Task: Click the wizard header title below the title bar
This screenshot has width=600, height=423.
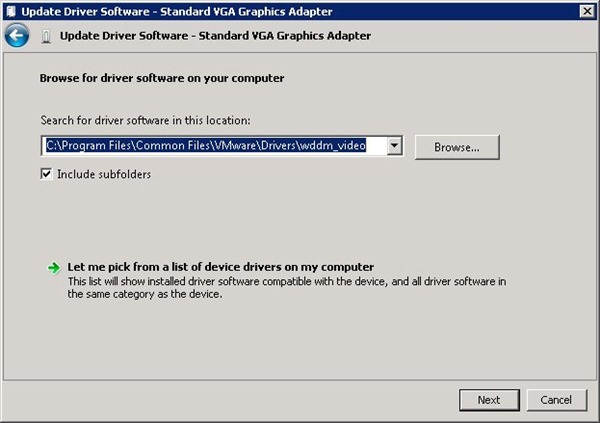Action: tap(215, 36)
